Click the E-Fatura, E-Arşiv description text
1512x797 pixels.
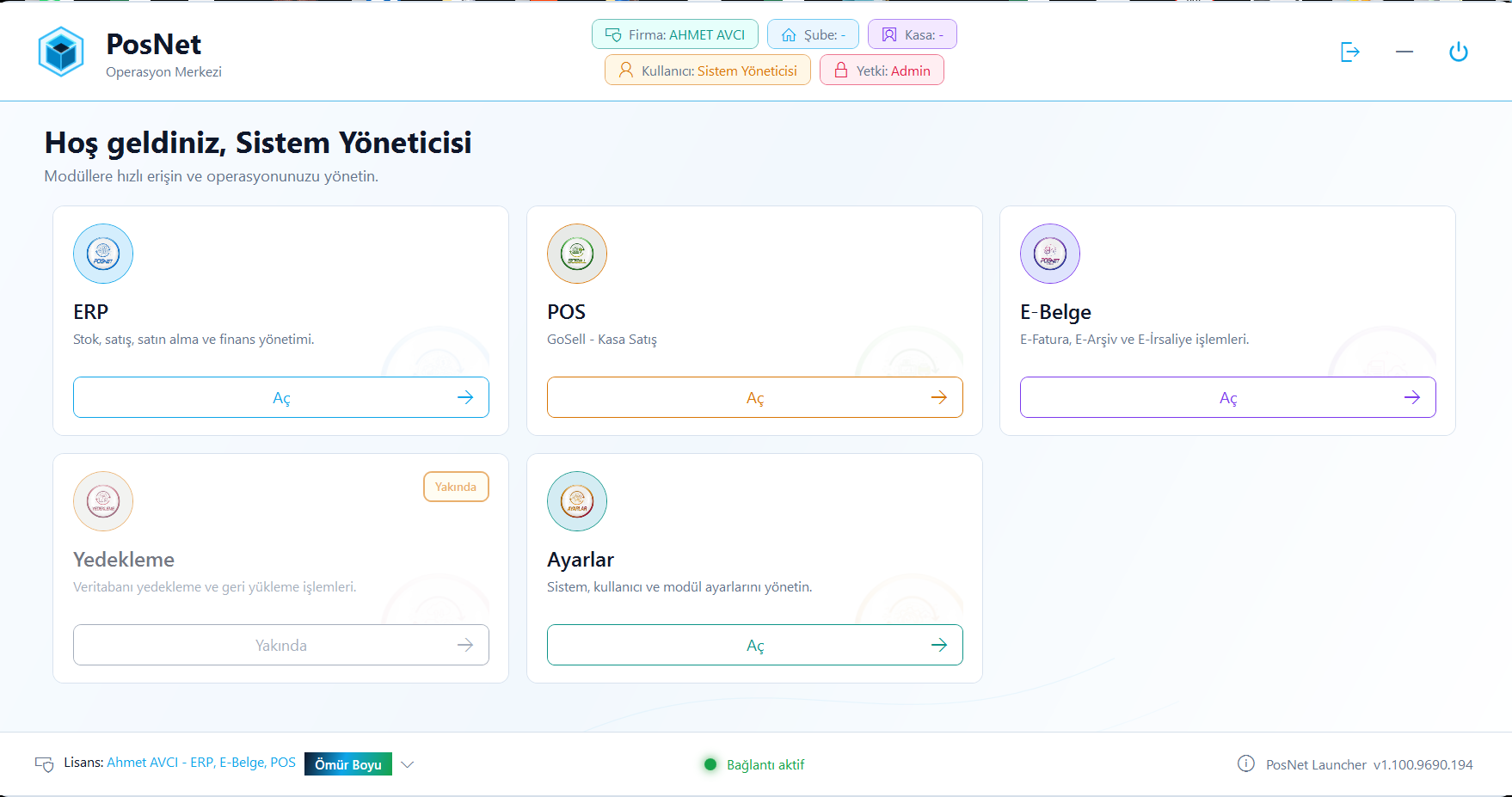1134,340
